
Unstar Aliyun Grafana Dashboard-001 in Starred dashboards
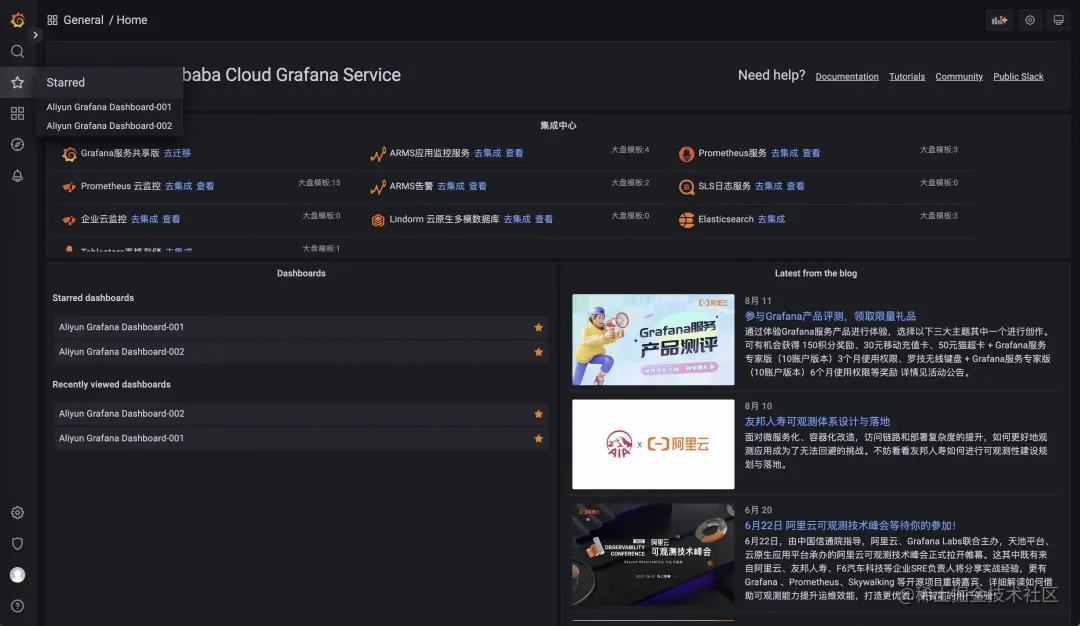tap(539, 328)
